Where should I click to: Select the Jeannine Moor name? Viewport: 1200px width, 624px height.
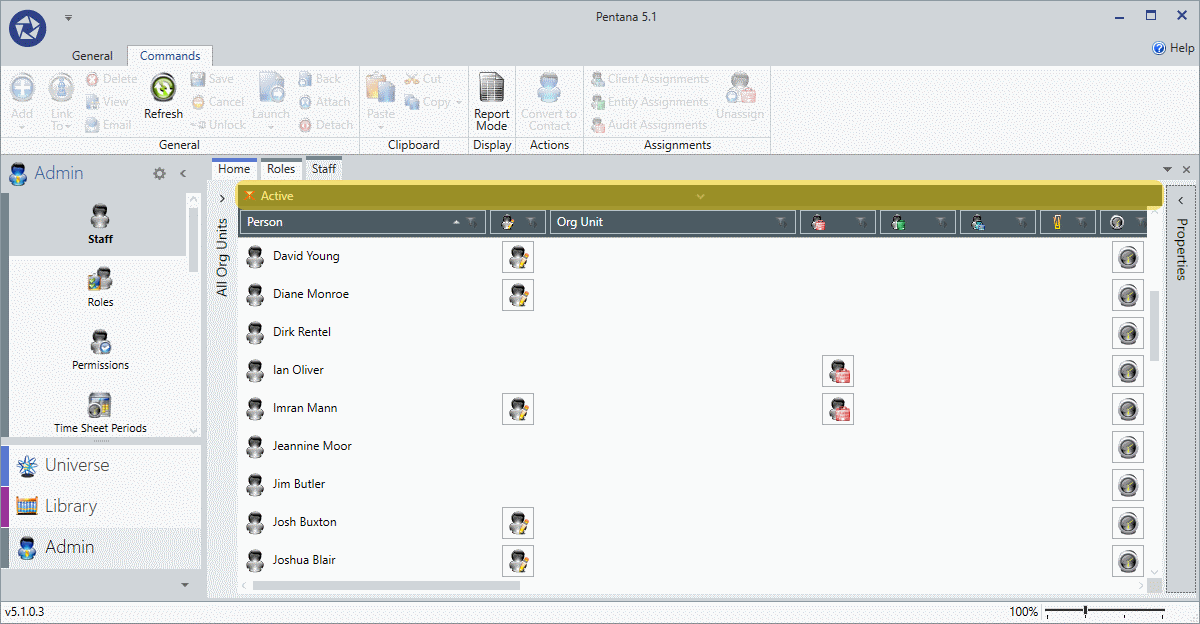point(312,446)
